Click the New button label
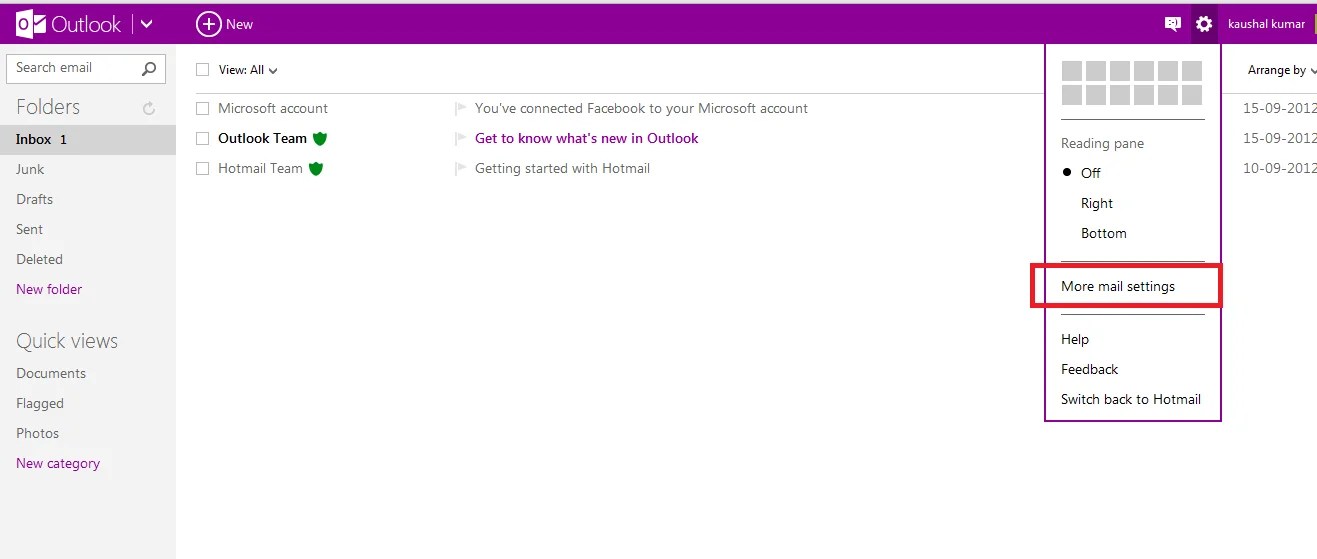1317x559 pixels. [x=240, y=24]
